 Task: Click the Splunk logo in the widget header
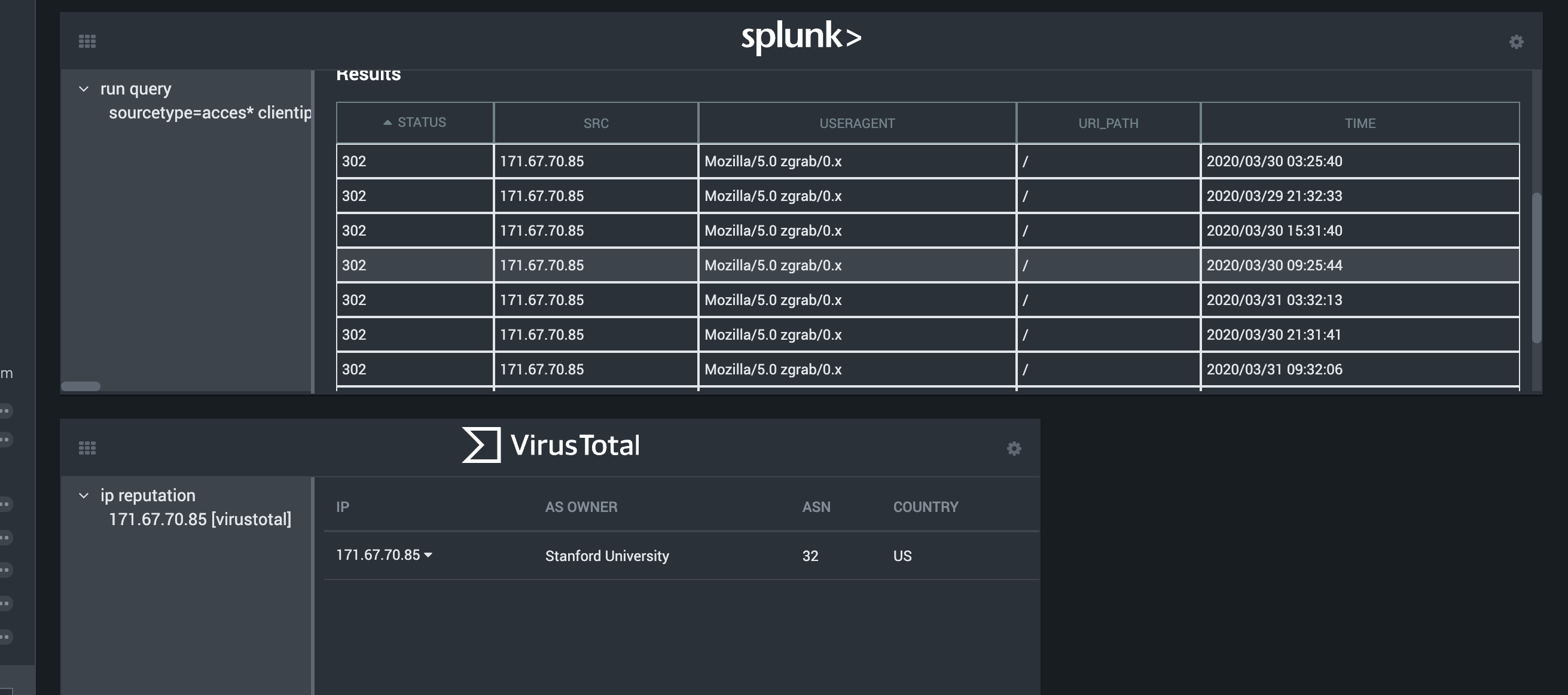click(801, 36)
